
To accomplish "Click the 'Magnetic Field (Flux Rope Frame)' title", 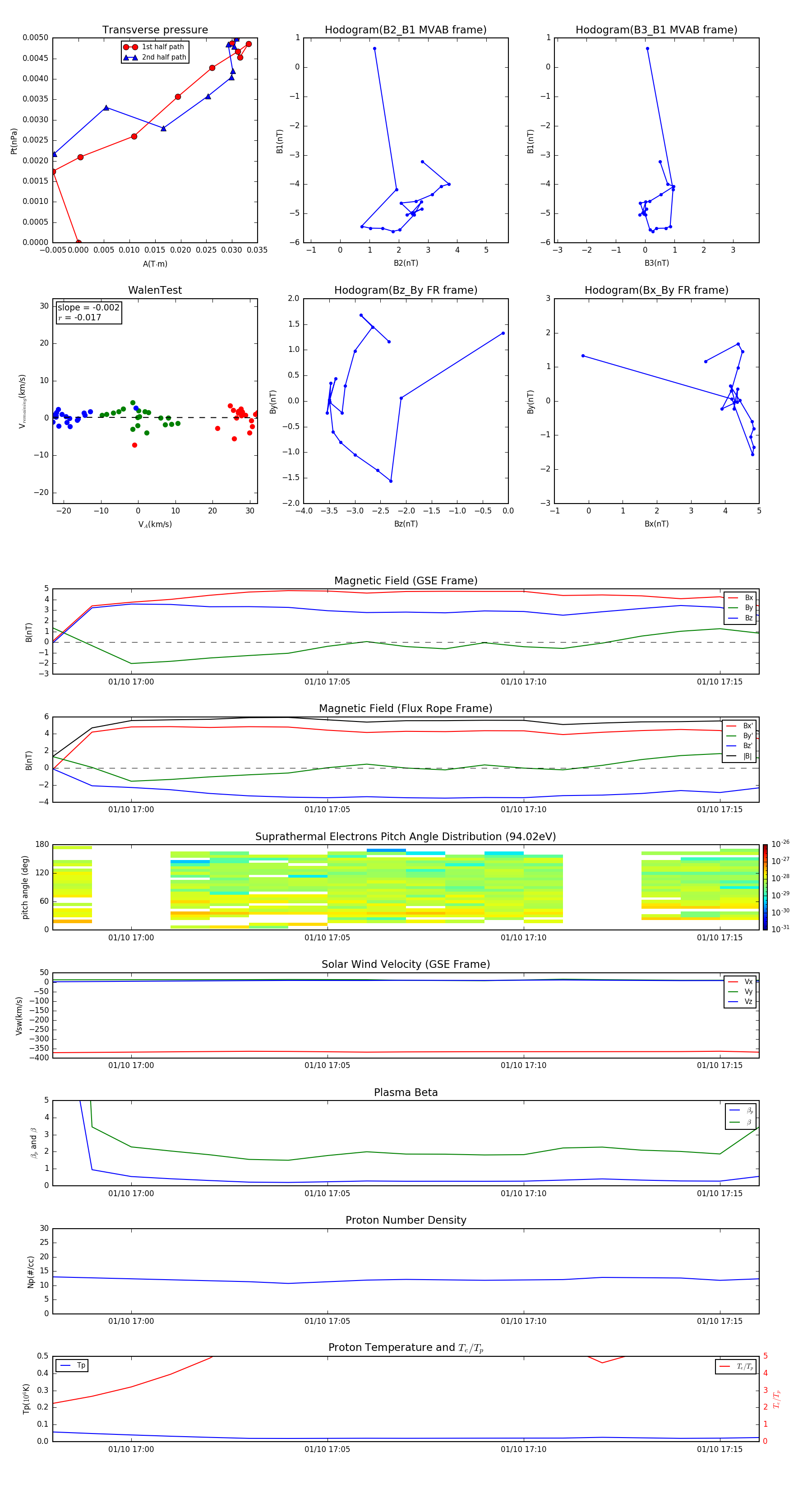I will click(x=406, y=709).
